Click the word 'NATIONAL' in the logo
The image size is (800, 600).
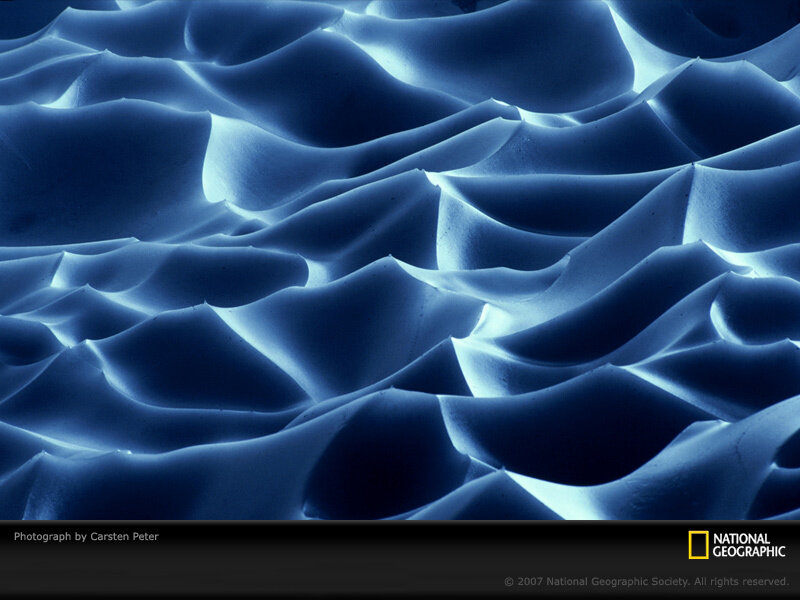pyautogui.click(x=741, y=539)
